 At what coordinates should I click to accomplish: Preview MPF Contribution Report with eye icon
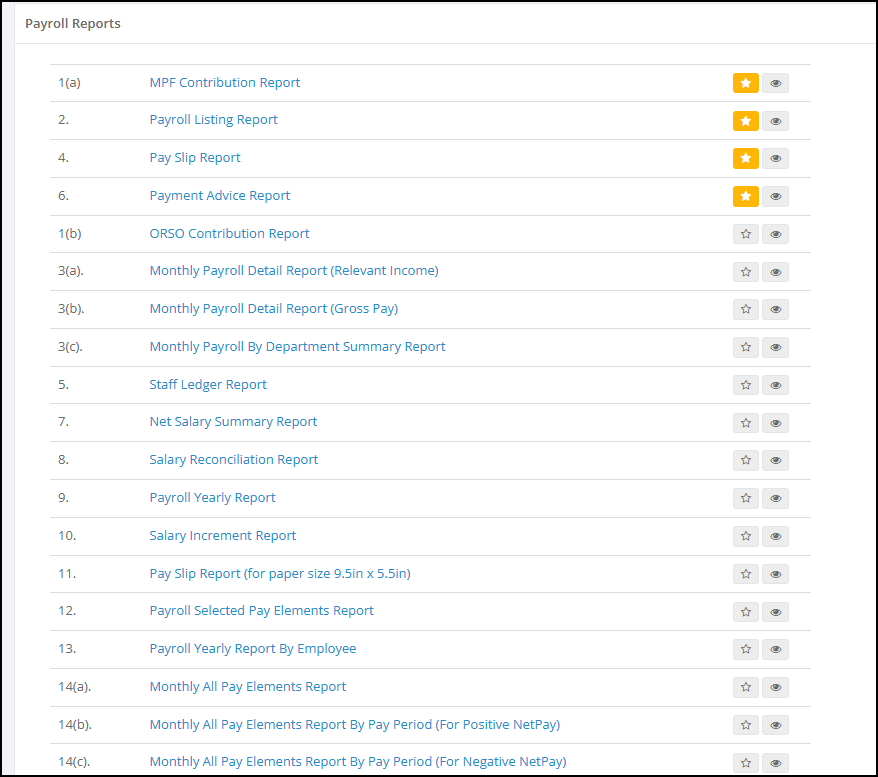pyautogui.click(x=776, y=83)
